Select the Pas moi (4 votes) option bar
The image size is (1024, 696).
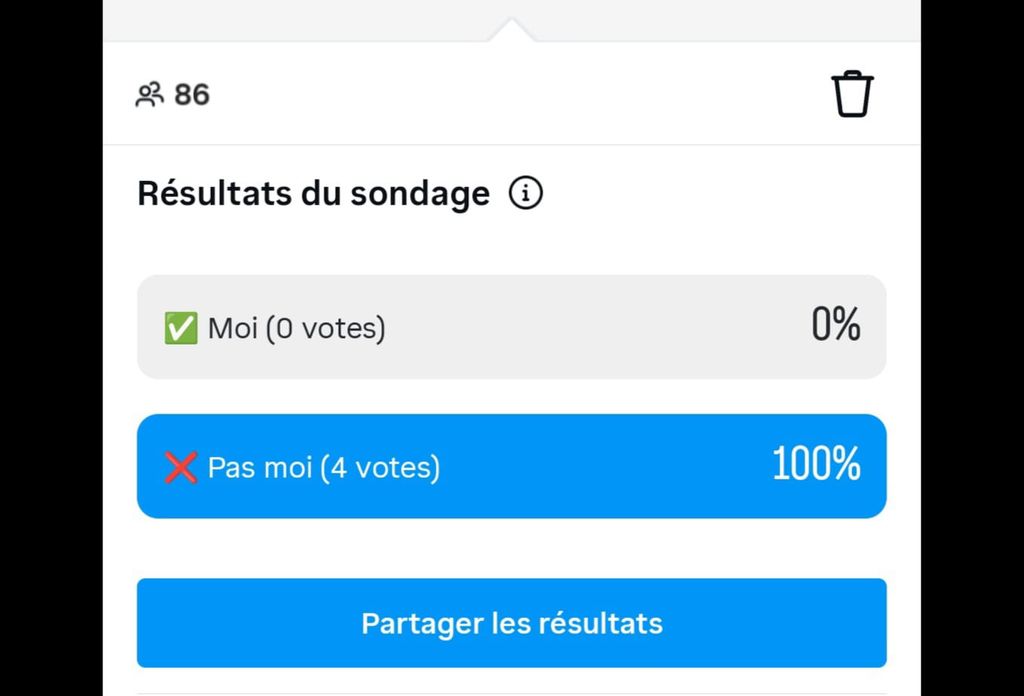[x=511, y=466]
